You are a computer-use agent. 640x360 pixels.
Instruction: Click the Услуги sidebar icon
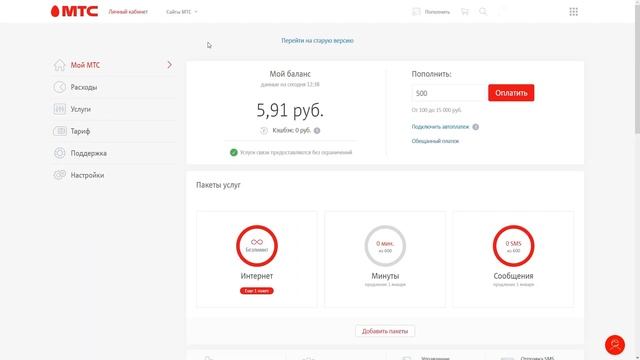click(60, 109)
